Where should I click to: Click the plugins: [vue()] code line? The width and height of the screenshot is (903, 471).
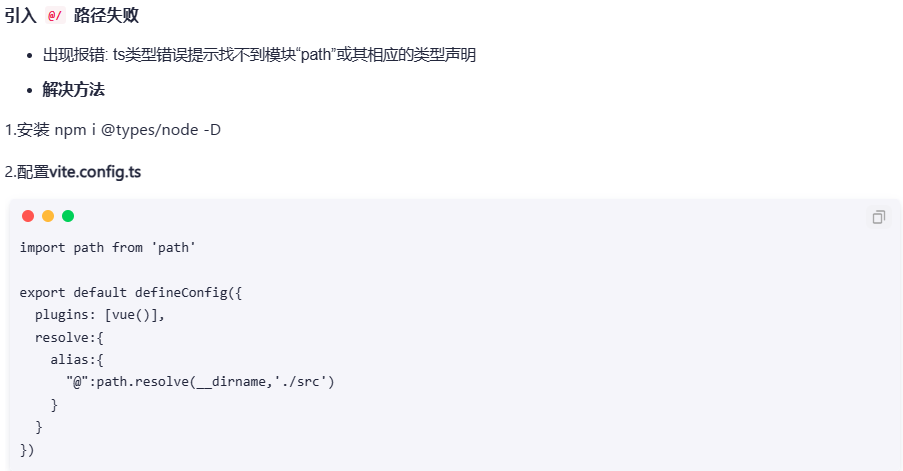pyautogui.click(x=100, y=315)
